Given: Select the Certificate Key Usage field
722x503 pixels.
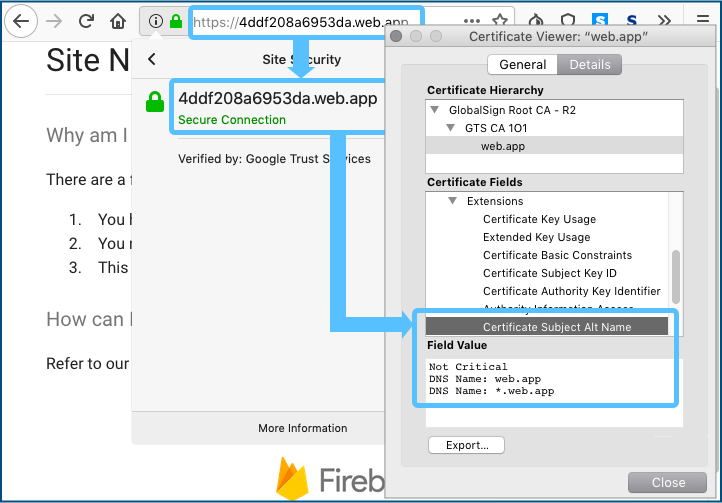Looking at the screenshot, I should (x=539, y=219).
